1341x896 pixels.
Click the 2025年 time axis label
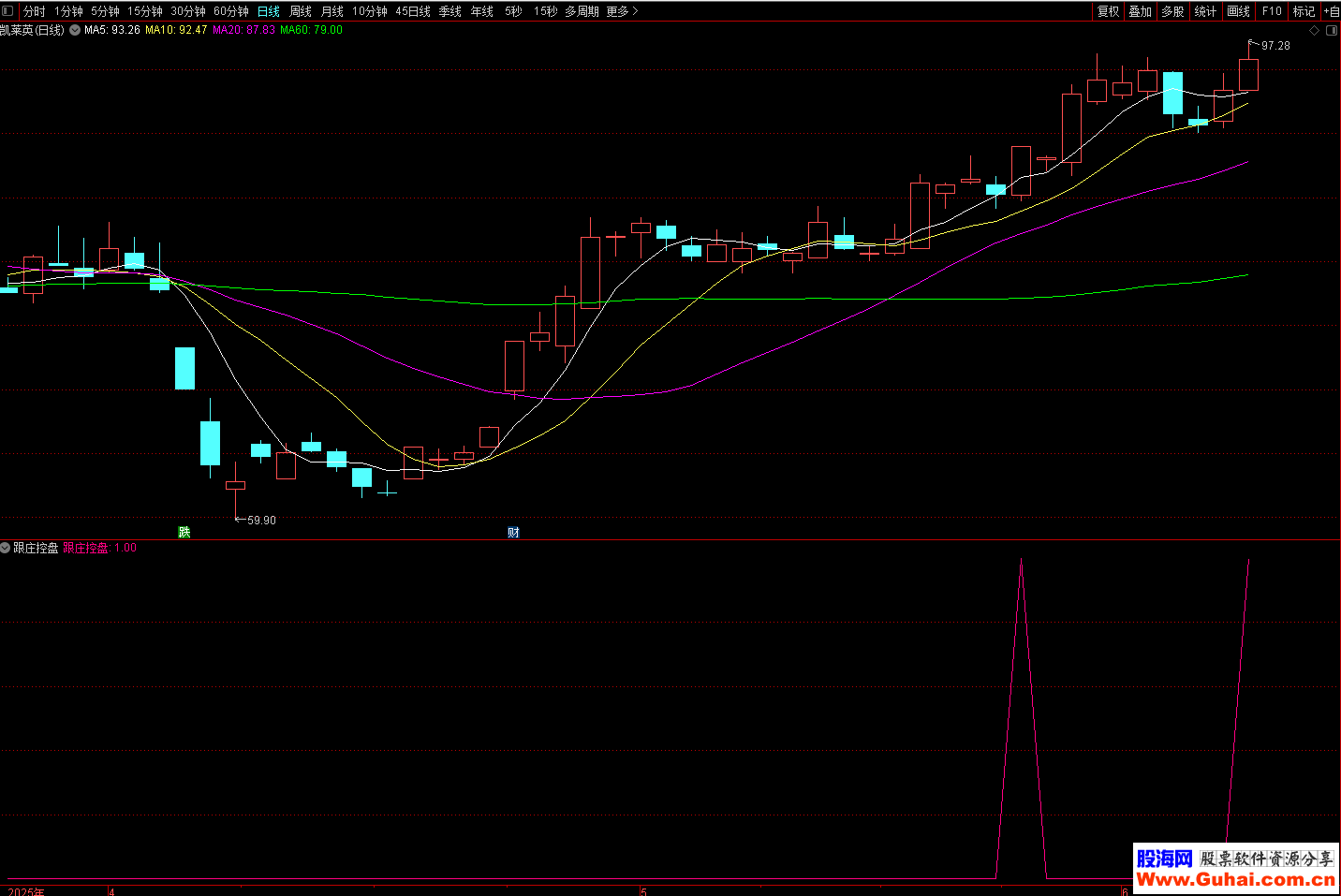tap(25, 891)
